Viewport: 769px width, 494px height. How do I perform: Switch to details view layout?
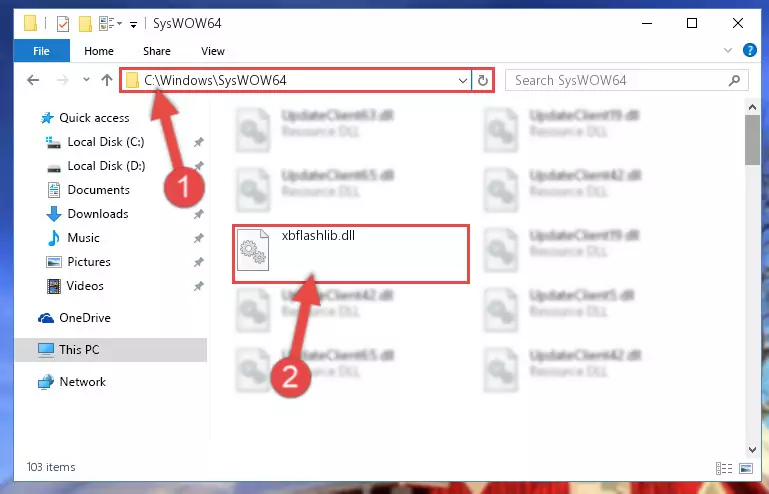[x=724, y=468]
